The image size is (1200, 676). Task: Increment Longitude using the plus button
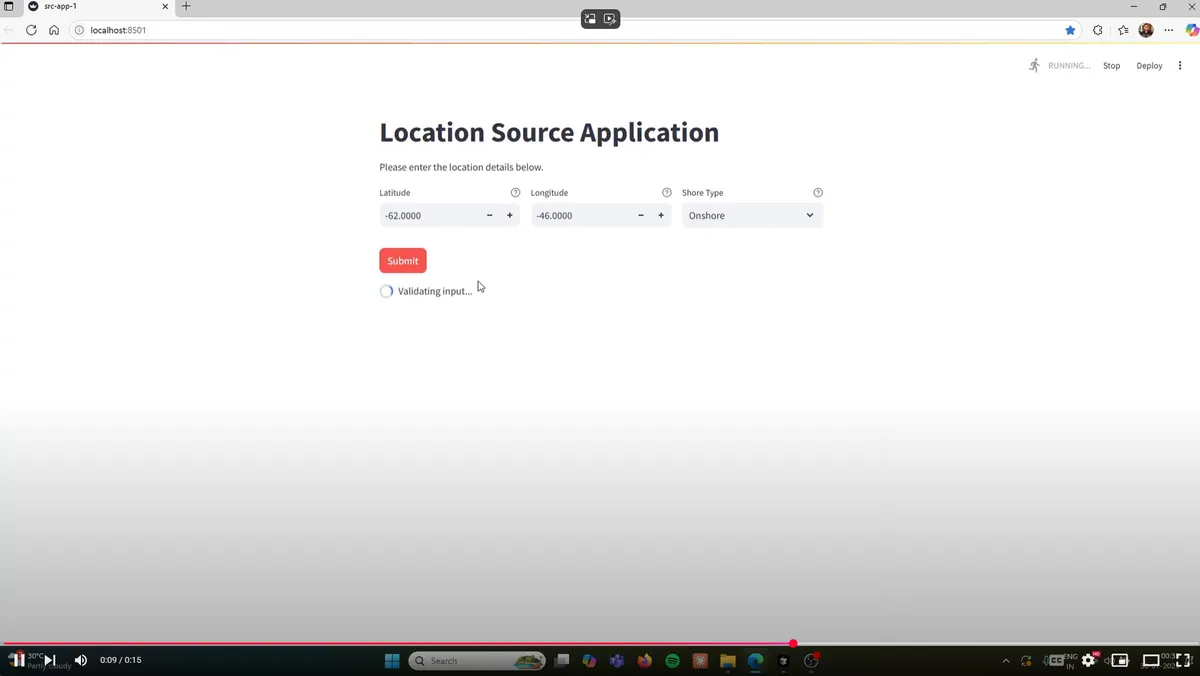tap(661, 216)
